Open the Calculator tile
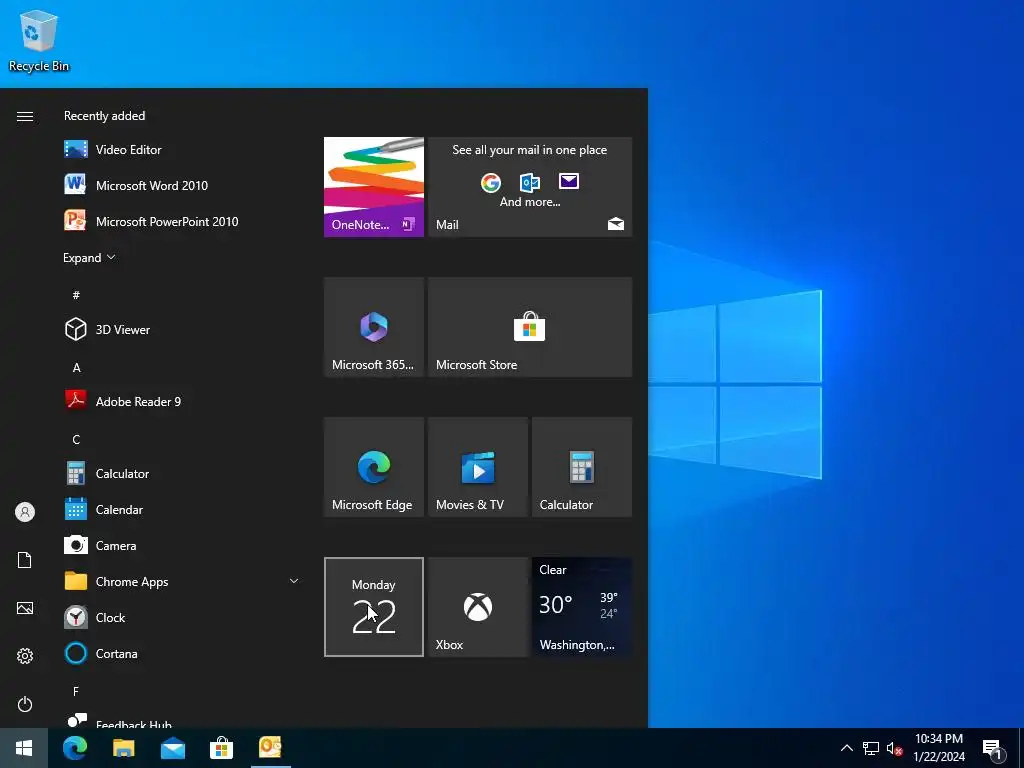 (x=582, y=467)
